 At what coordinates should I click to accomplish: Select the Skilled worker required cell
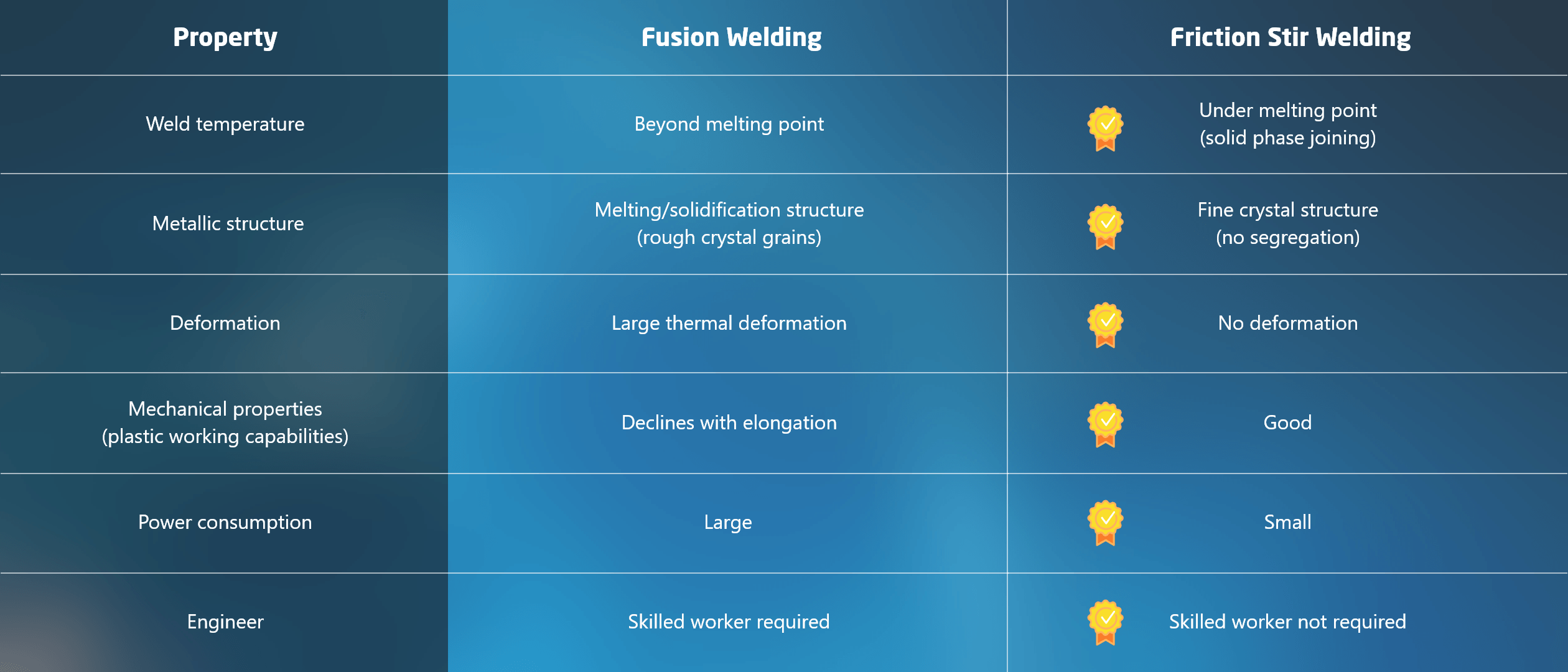[728, 622]
